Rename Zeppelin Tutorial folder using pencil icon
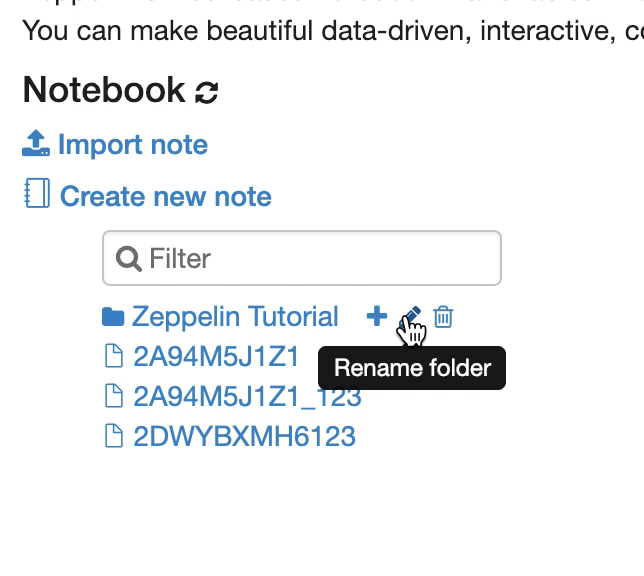 tap(410, 317)
